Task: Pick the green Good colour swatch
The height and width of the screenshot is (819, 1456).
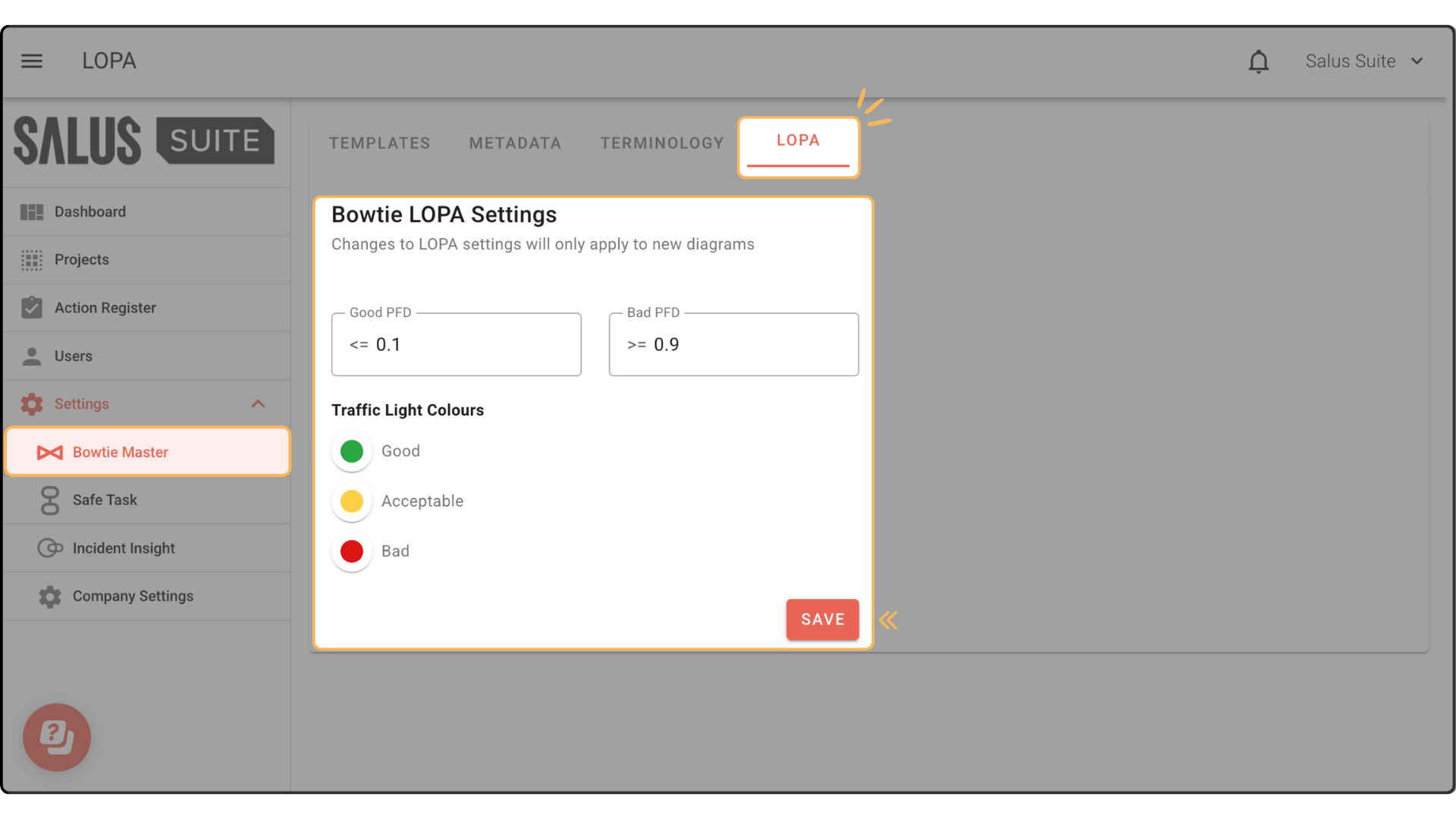Action: 352,451
